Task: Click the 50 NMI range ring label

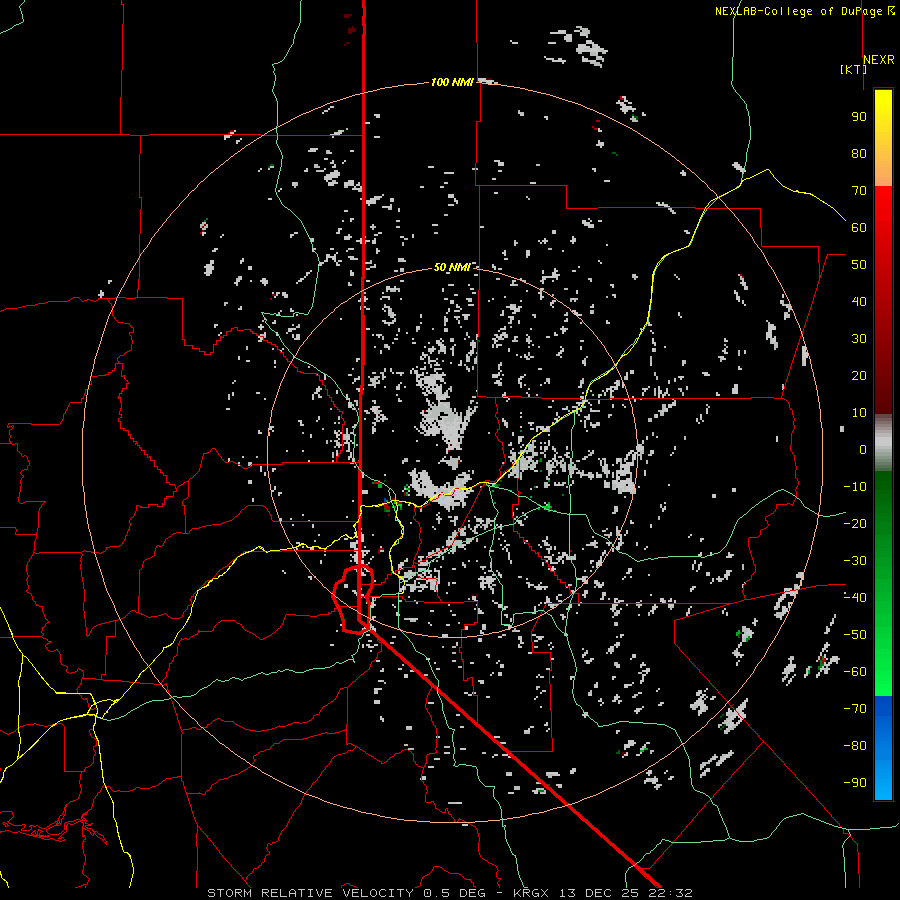Action: (x=452, y=267)
